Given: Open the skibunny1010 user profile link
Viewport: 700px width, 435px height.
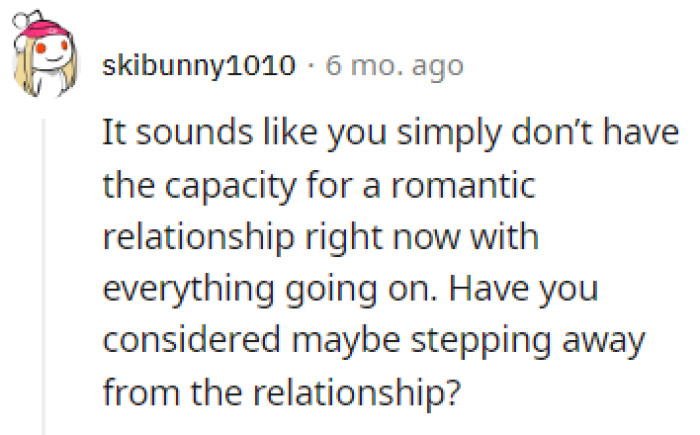Looking at the screenshot, I should tap(199, 66).
